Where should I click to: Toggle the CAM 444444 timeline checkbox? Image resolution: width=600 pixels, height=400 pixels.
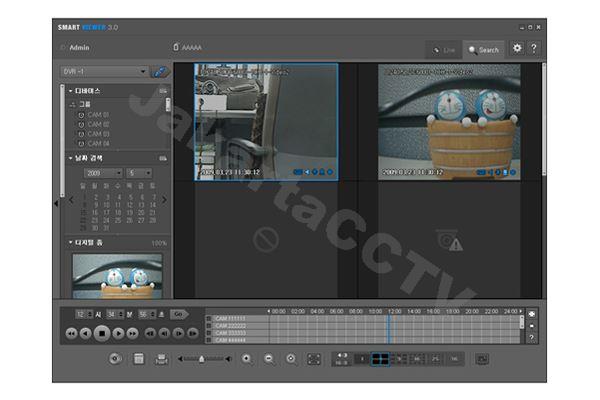[209, 340]
